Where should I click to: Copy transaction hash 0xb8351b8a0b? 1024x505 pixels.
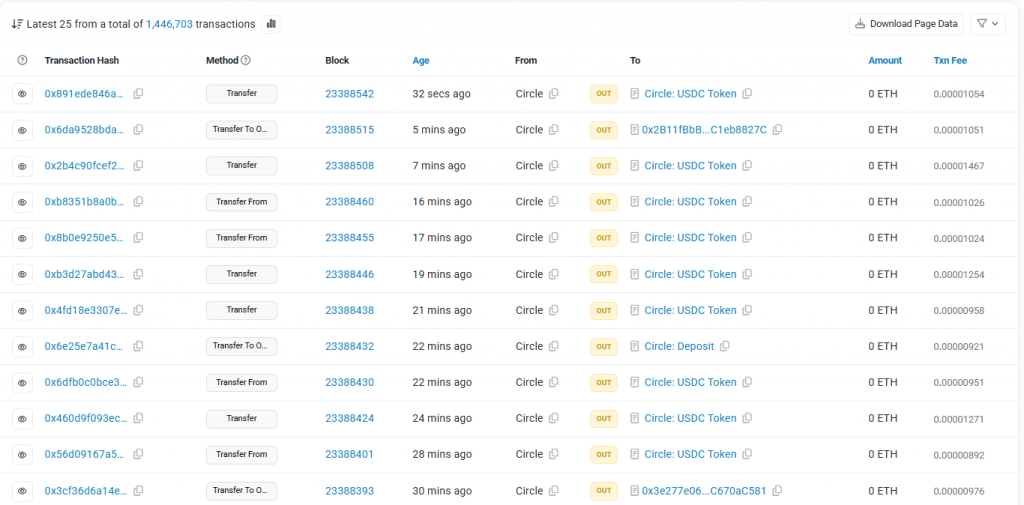pyautogui.click(x=138, y=202)
